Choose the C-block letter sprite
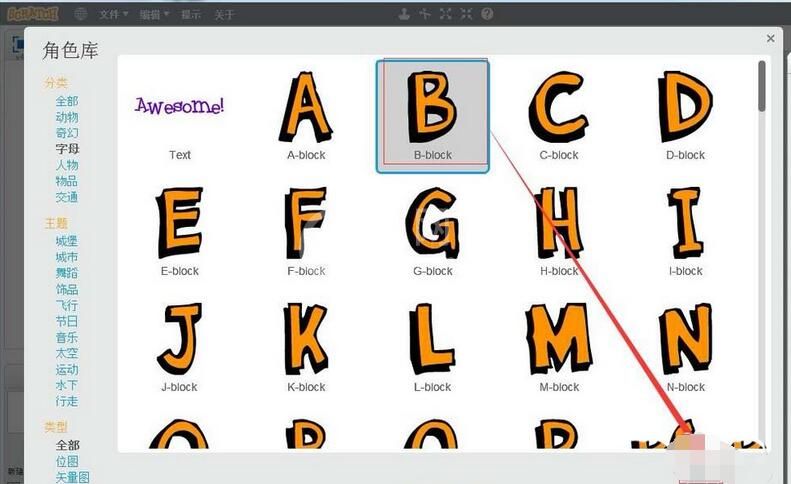This screenshot has height=484, width=791. (559, 116)
